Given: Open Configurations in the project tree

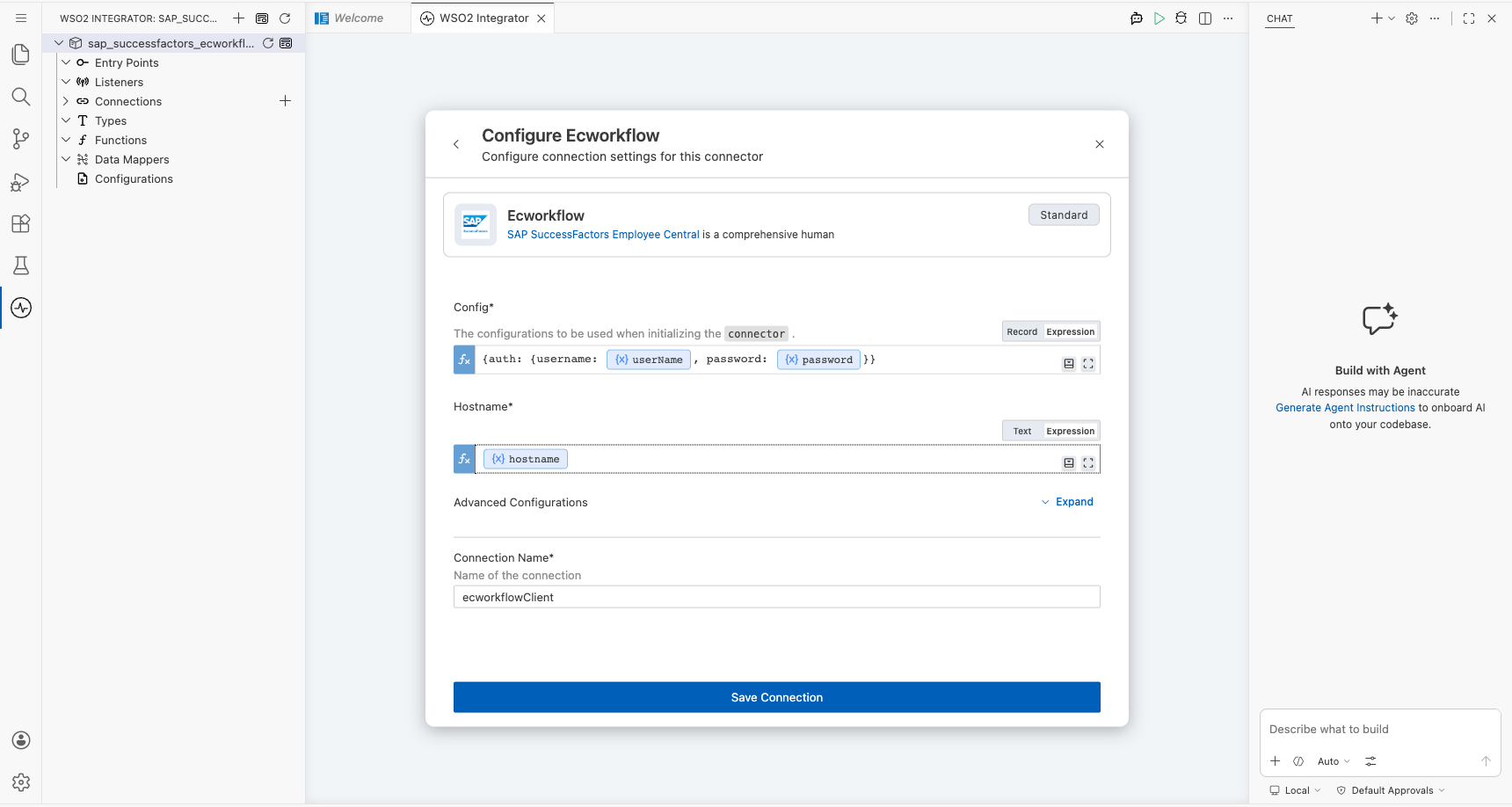Looking at the screenshot, I should pos(134,178).
